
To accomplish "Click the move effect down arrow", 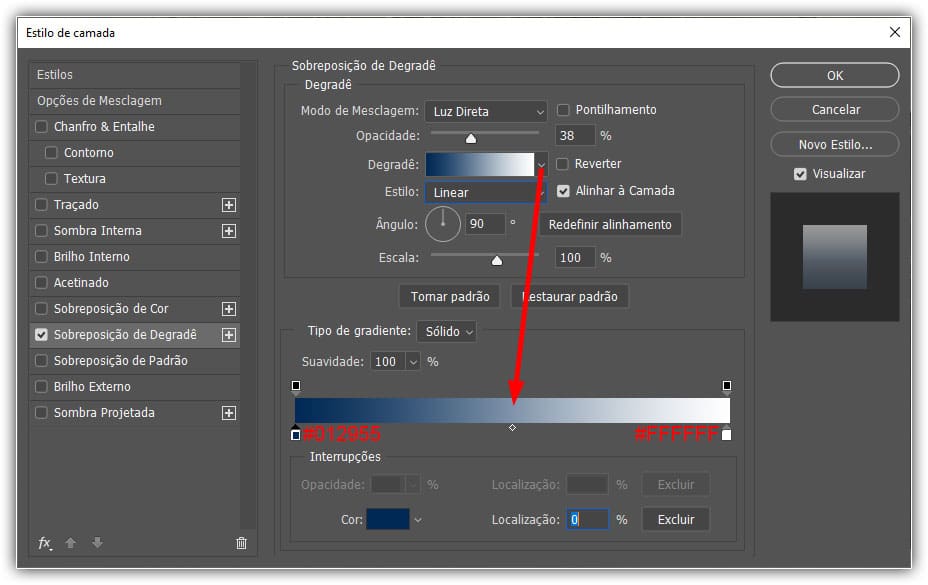I will (97, 543).
